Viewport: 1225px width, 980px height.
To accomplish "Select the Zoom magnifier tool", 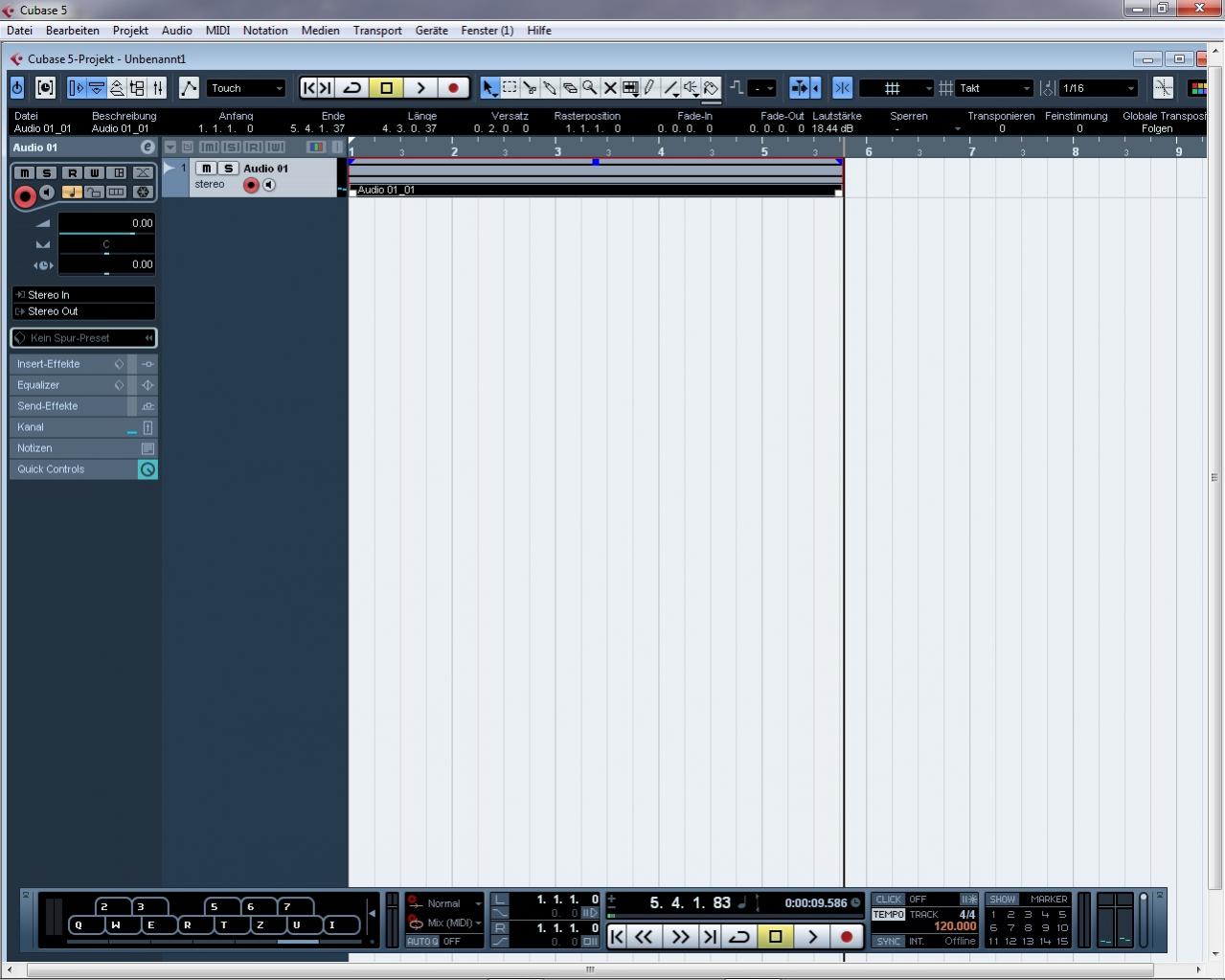I will [x=590, y=88].
